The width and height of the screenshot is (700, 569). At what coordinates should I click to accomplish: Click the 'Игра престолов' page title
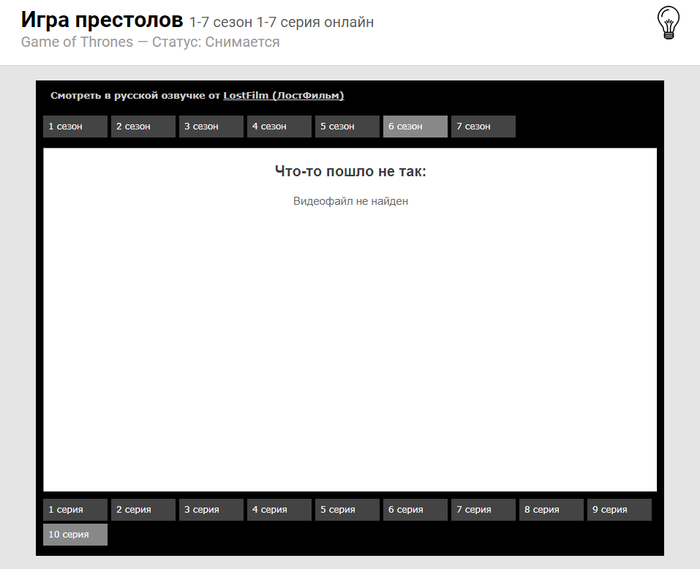102,20
